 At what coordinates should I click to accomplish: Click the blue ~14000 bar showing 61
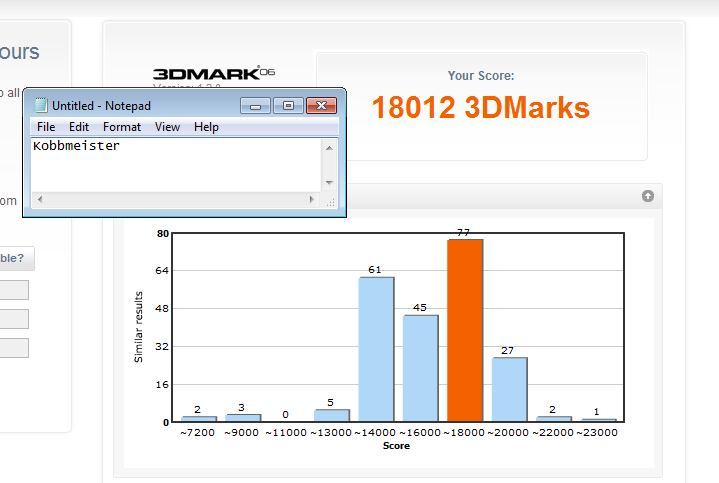[x=376, y=348]
